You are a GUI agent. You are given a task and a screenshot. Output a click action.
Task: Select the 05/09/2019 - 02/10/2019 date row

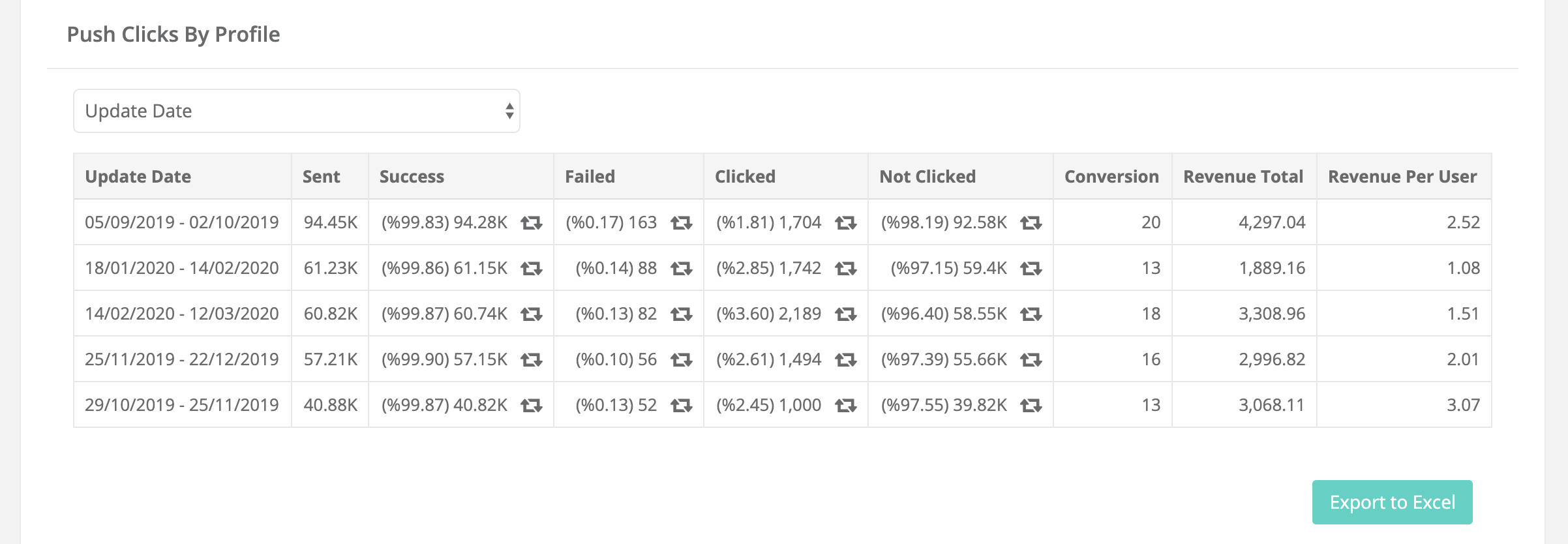click(181, 222)
